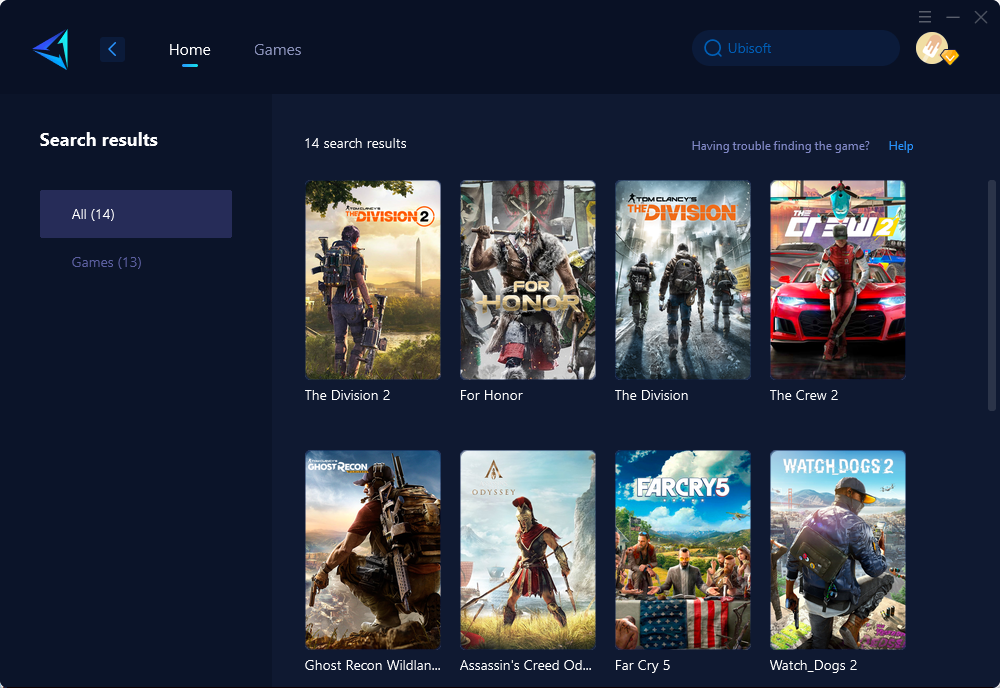This screenshot has width=1000, height=688.
Task: Click the Ubisoft search field
Action: point(800,48)
